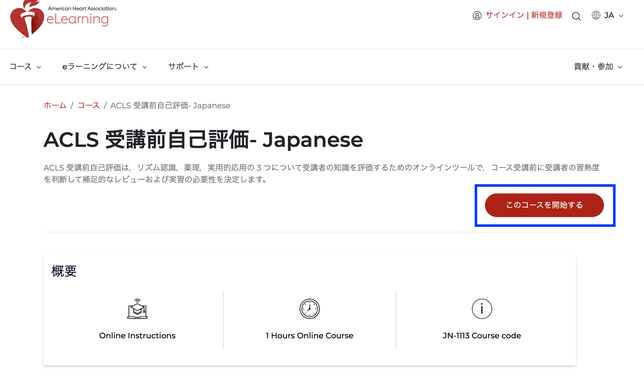Open the search magnifier icon

576,16
